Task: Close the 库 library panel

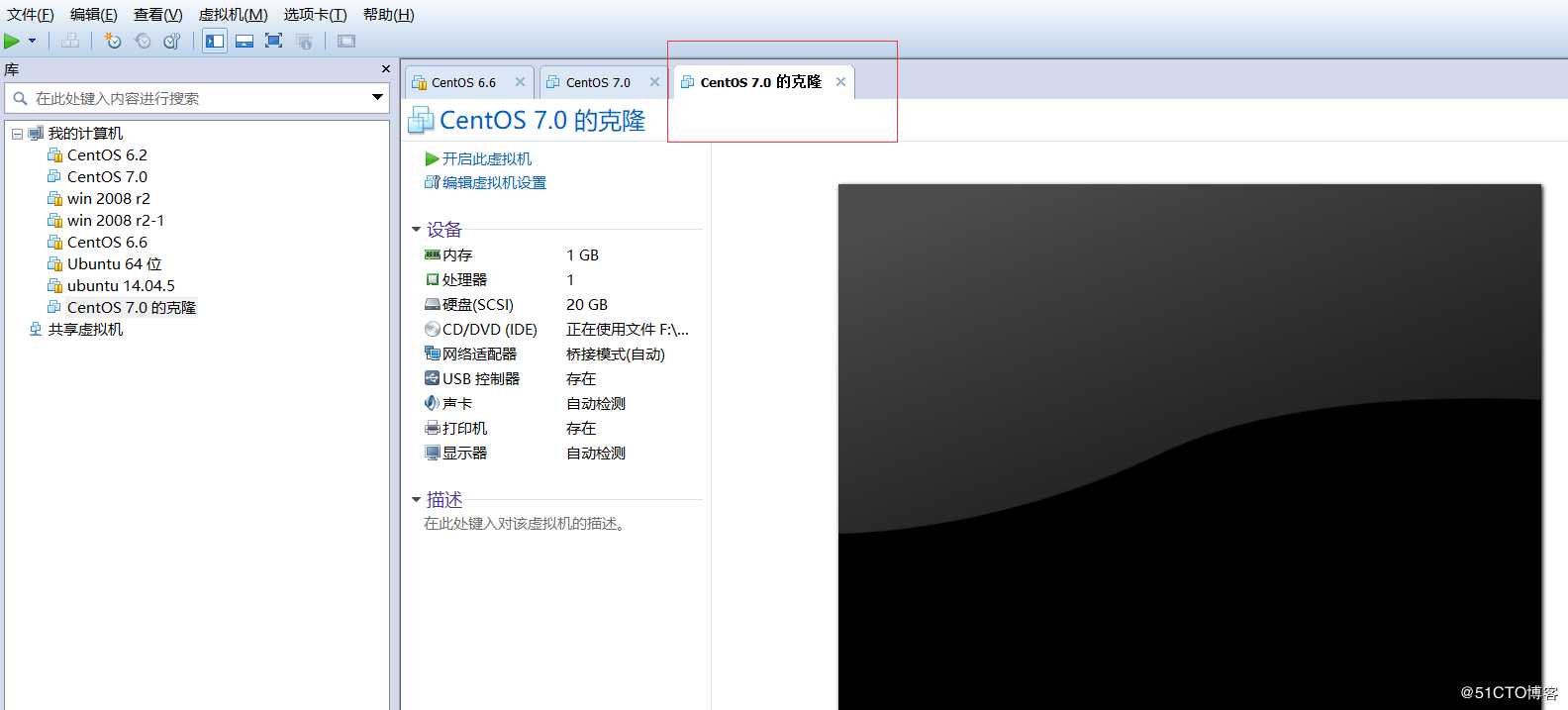Action: click(386, 69)
